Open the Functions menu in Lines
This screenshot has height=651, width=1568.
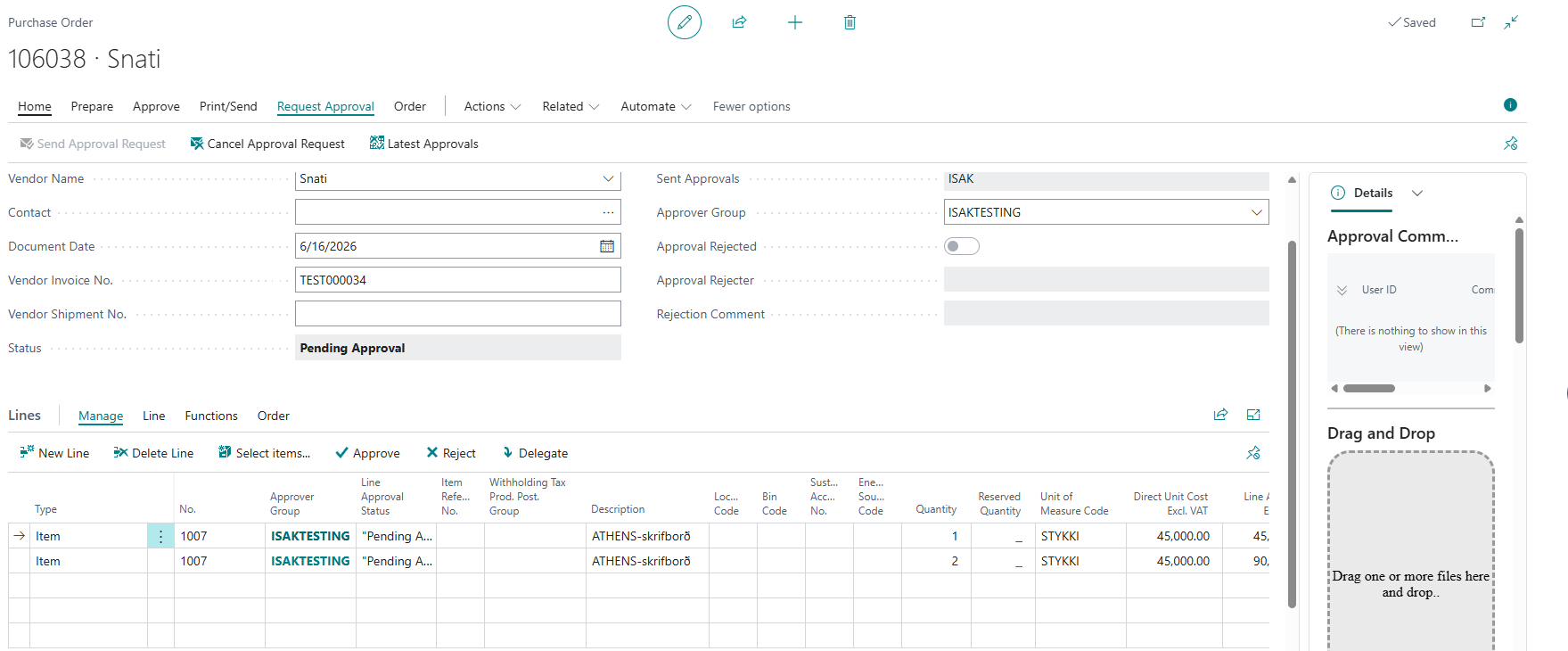click(x=211, y=416)
